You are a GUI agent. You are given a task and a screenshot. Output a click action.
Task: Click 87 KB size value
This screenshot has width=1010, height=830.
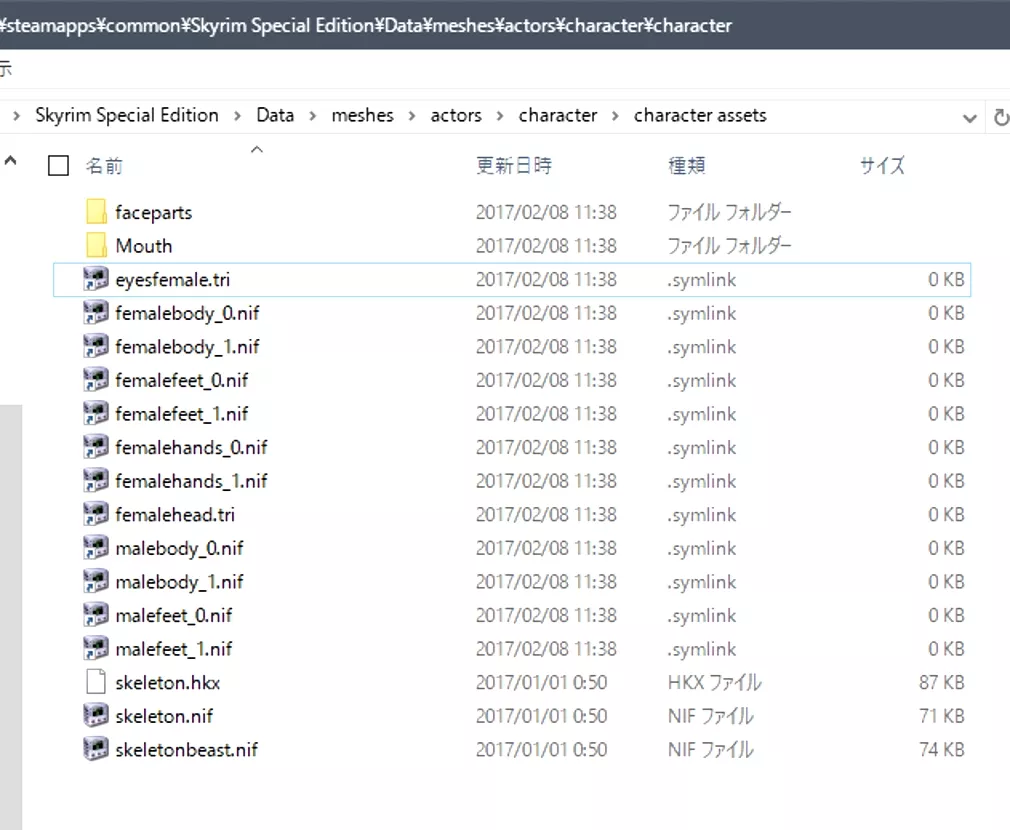[x=942, y=682]
